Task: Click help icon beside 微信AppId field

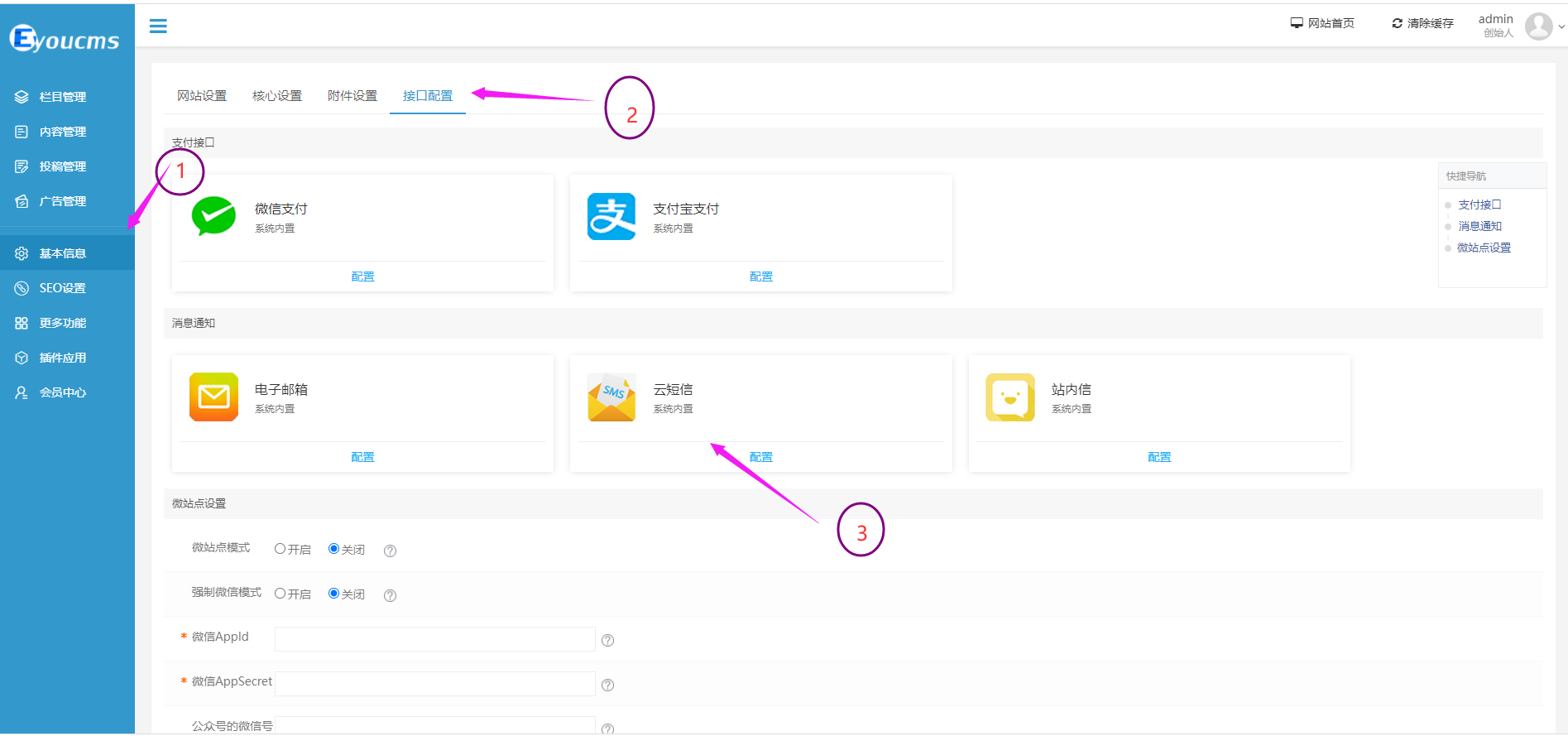Action: pyautogui.click(x=607, y=640)
